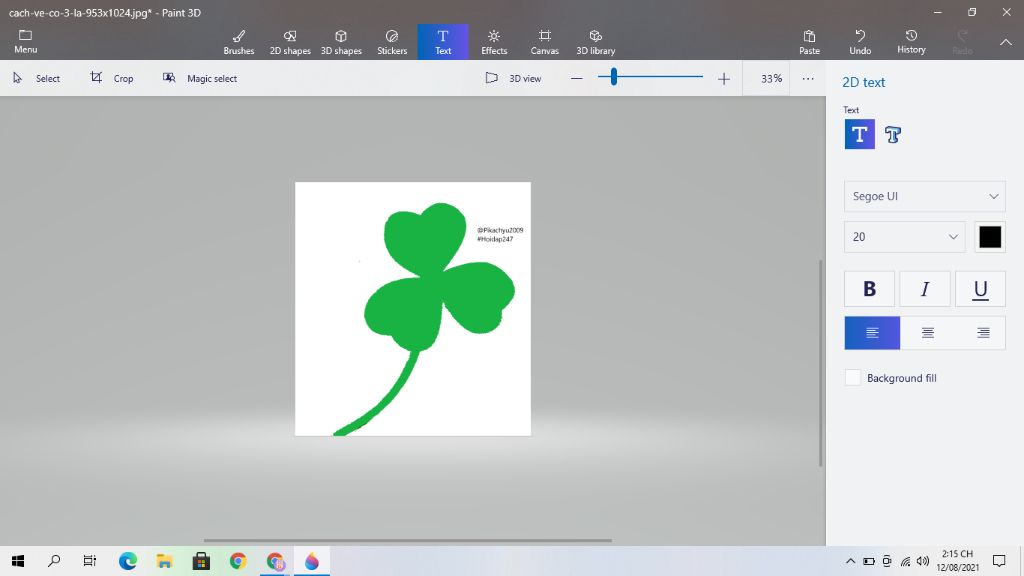Screen dimensions: 1024x576
Task: Open the font size 20 dropdown
Action: [904, 237]
